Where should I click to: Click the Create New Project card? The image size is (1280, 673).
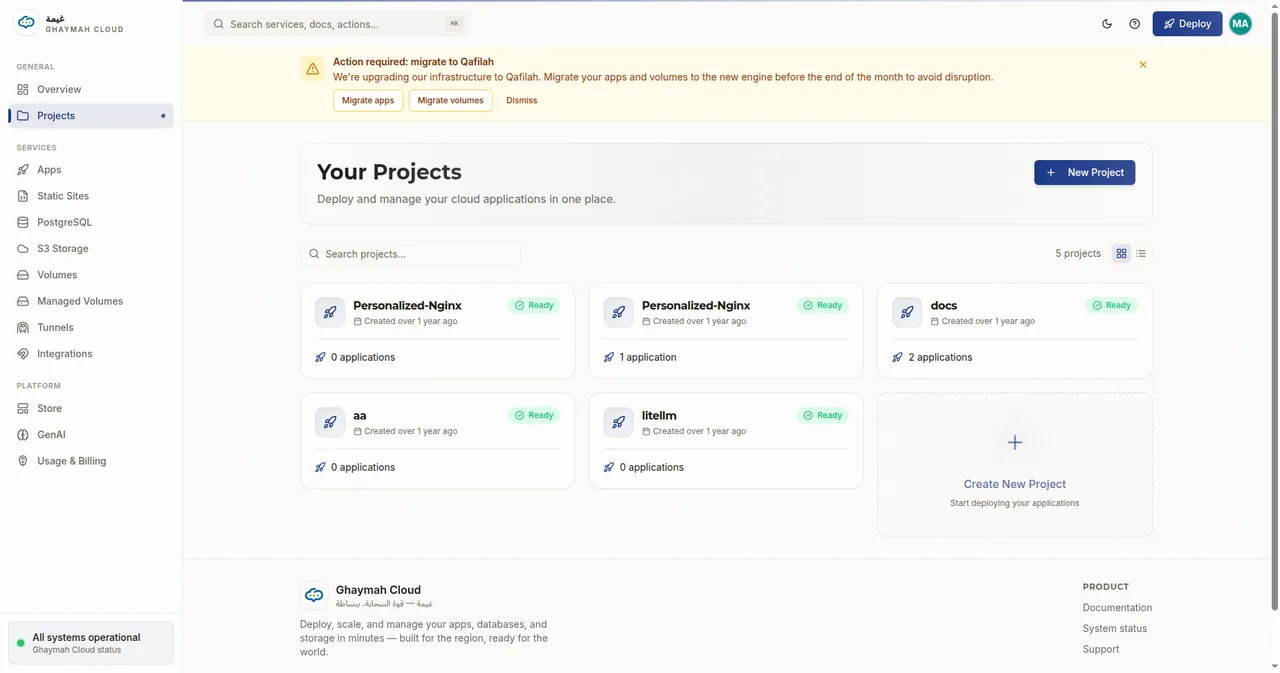1015,464
